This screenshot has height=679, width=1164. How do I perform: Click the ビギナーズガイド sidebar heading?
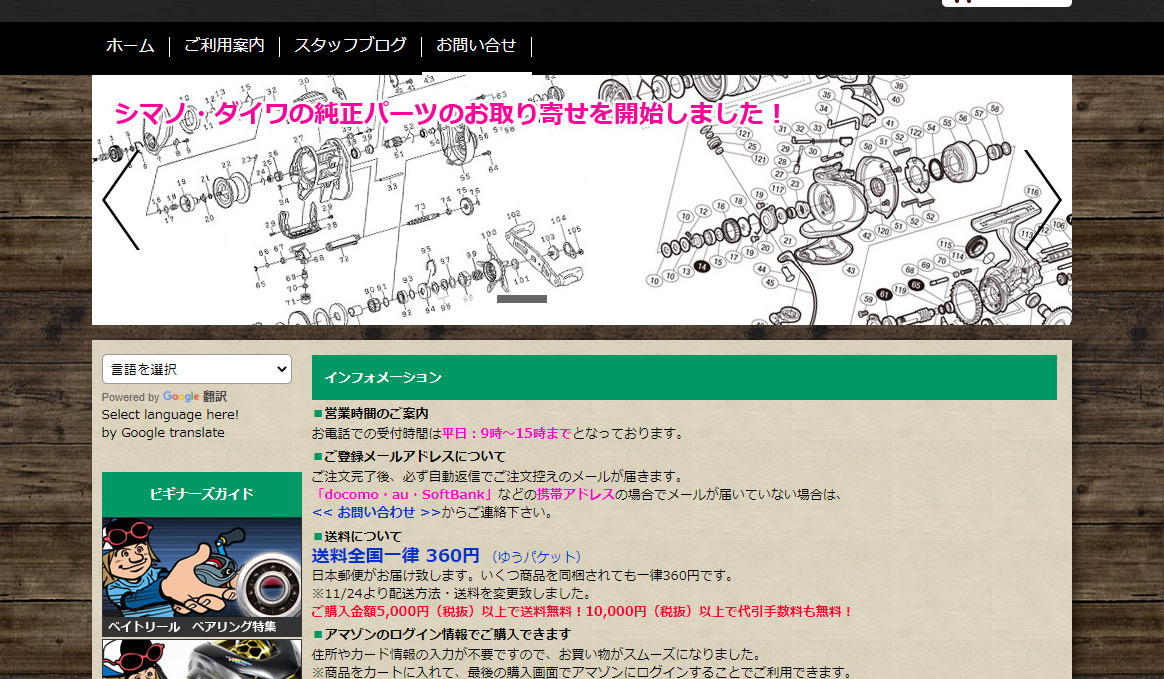(x=202, y=494)
